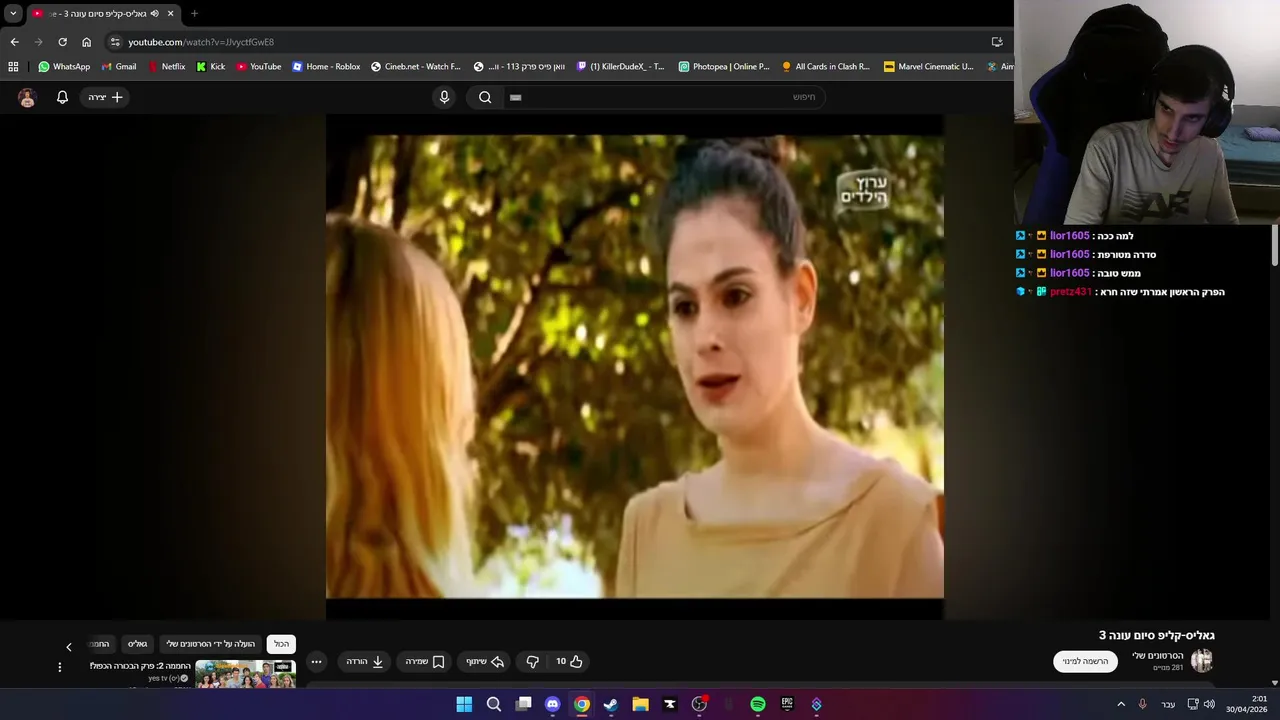Open File Explorer from the taskbar

[x=640, y=704]
